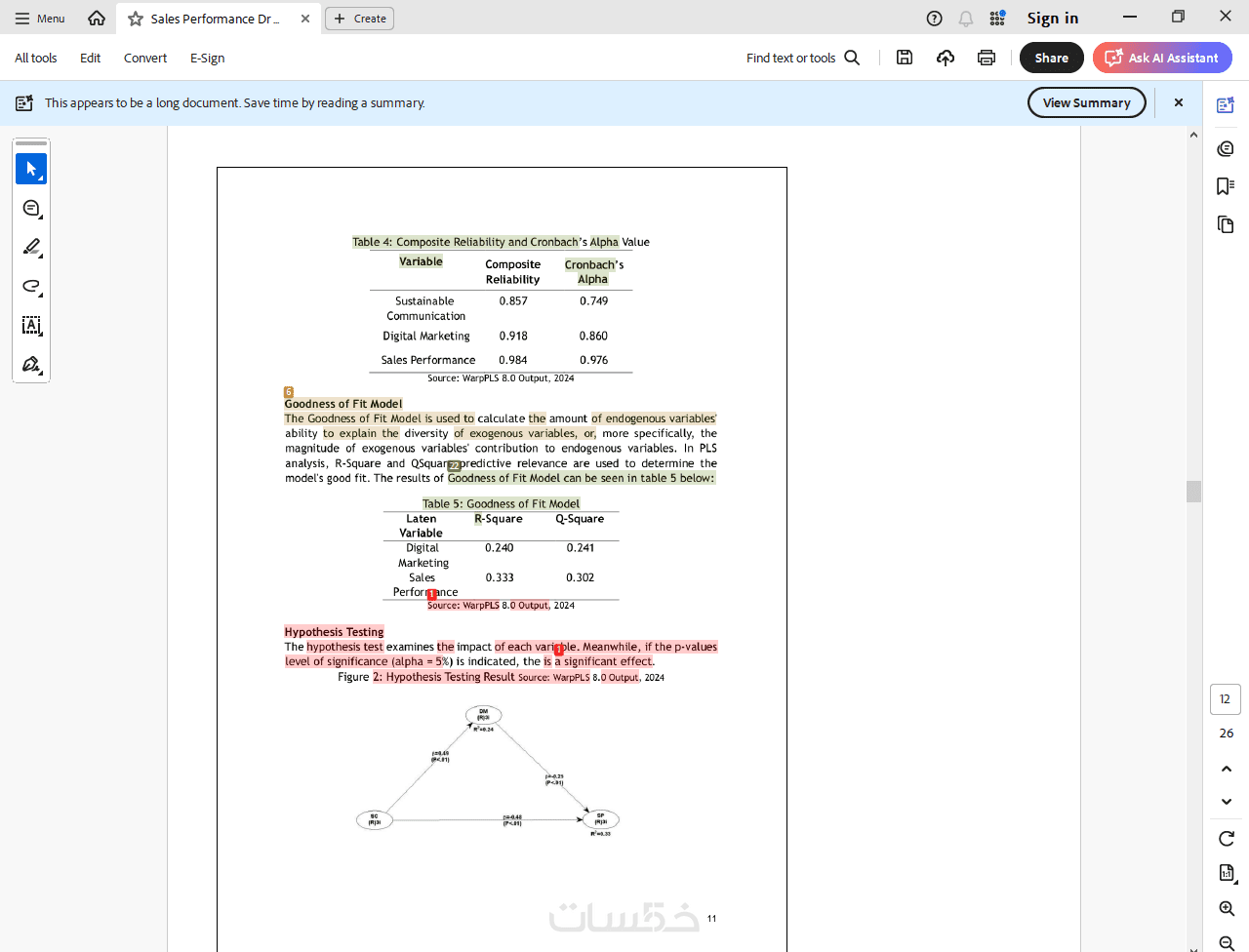Click the 'Goodness of Fit Model' heading
Screen dimensions: 1249x952
click(343, 404)
